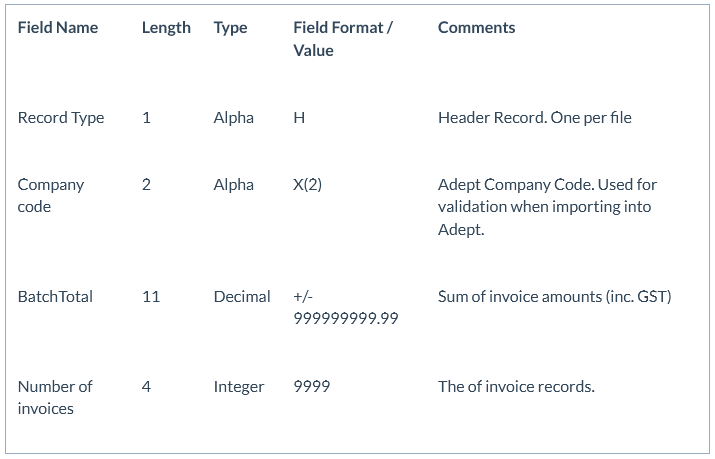Select the Record Type field name cell
This screenshot has width=715, height=459.
pos(61,118)
